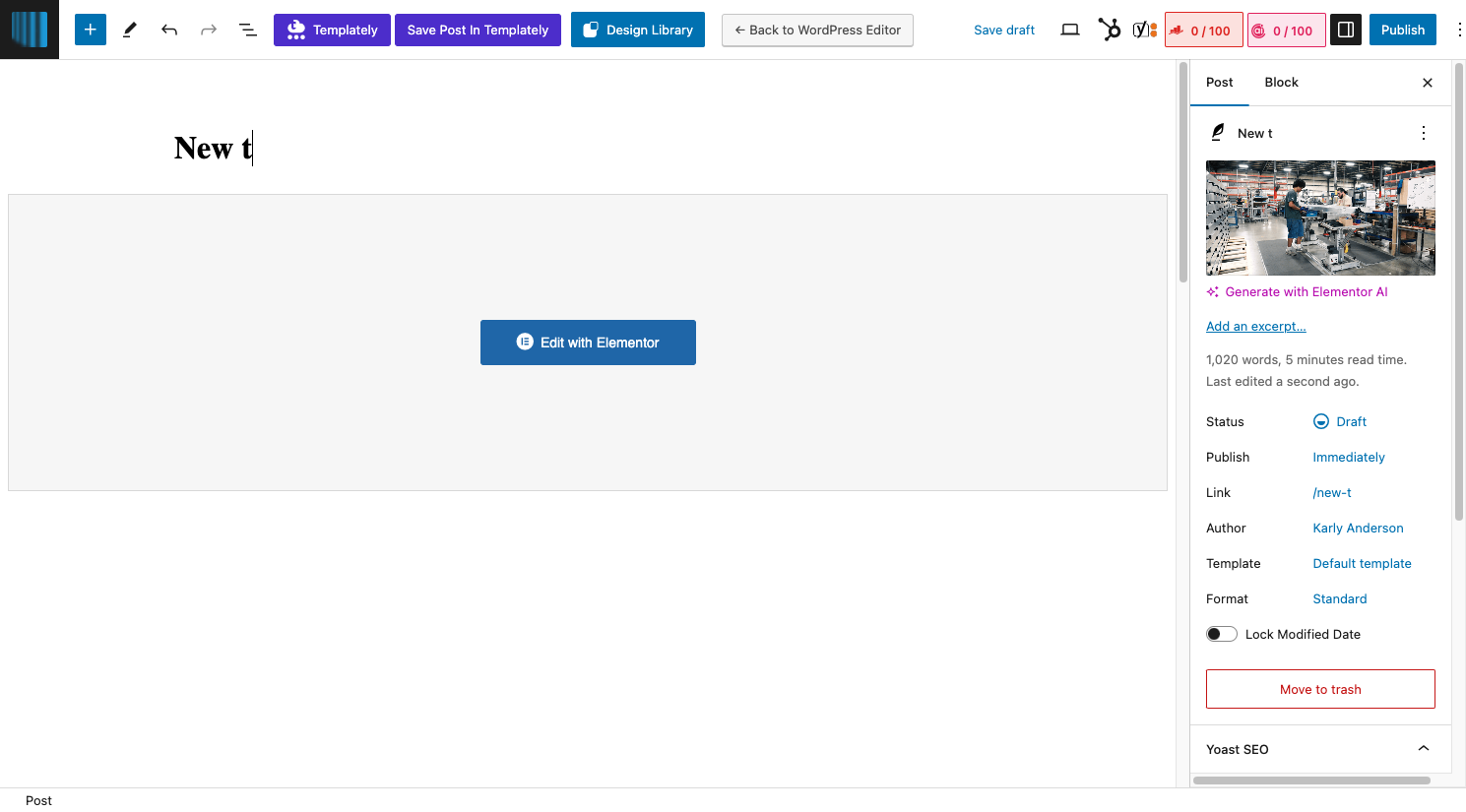Click the readability 0/100 pink indicator
Image resolution: width=1466 pixels, height=812 pixels.
[1287, 30]
